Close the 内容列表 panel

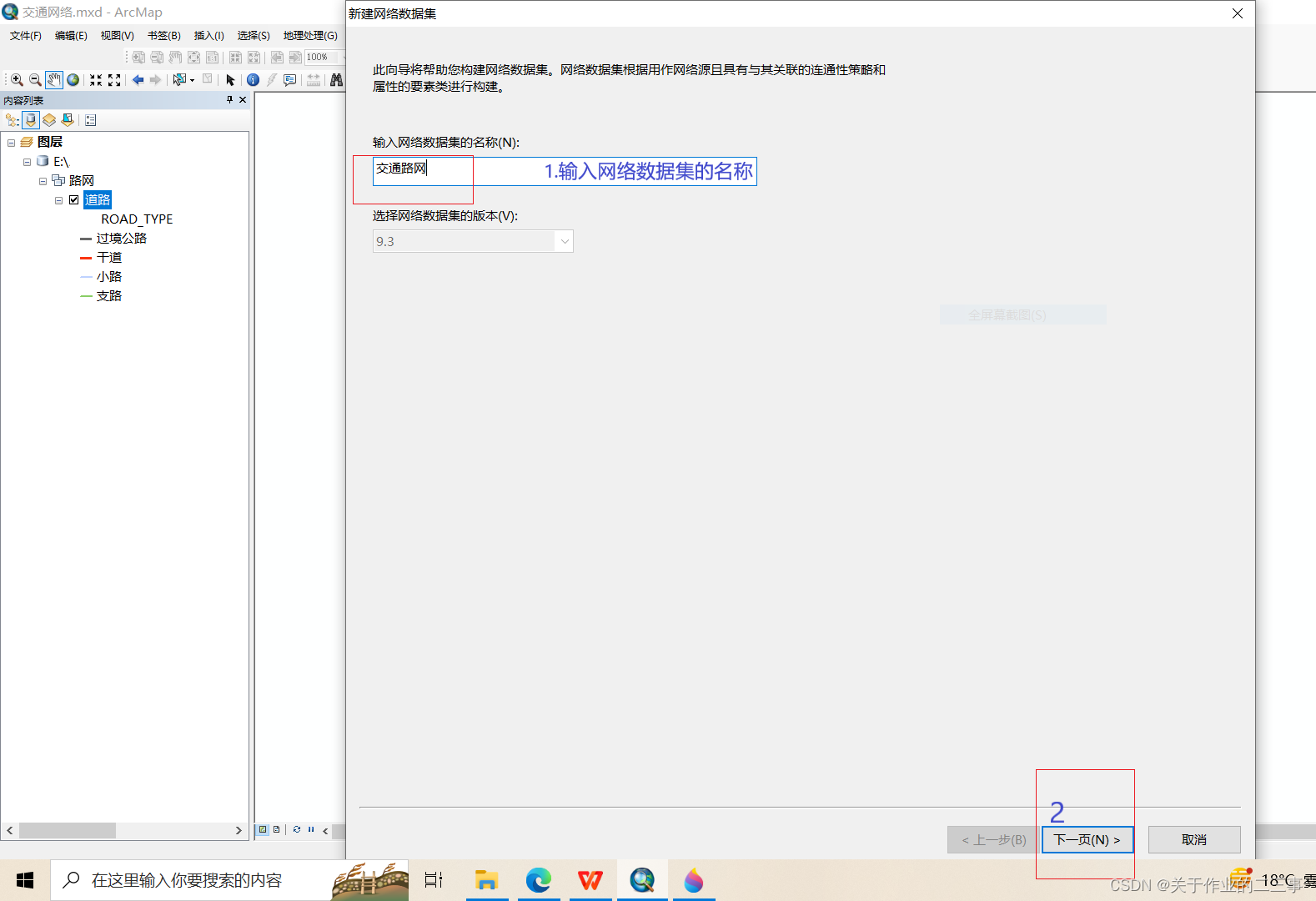(x=243, y=99)
